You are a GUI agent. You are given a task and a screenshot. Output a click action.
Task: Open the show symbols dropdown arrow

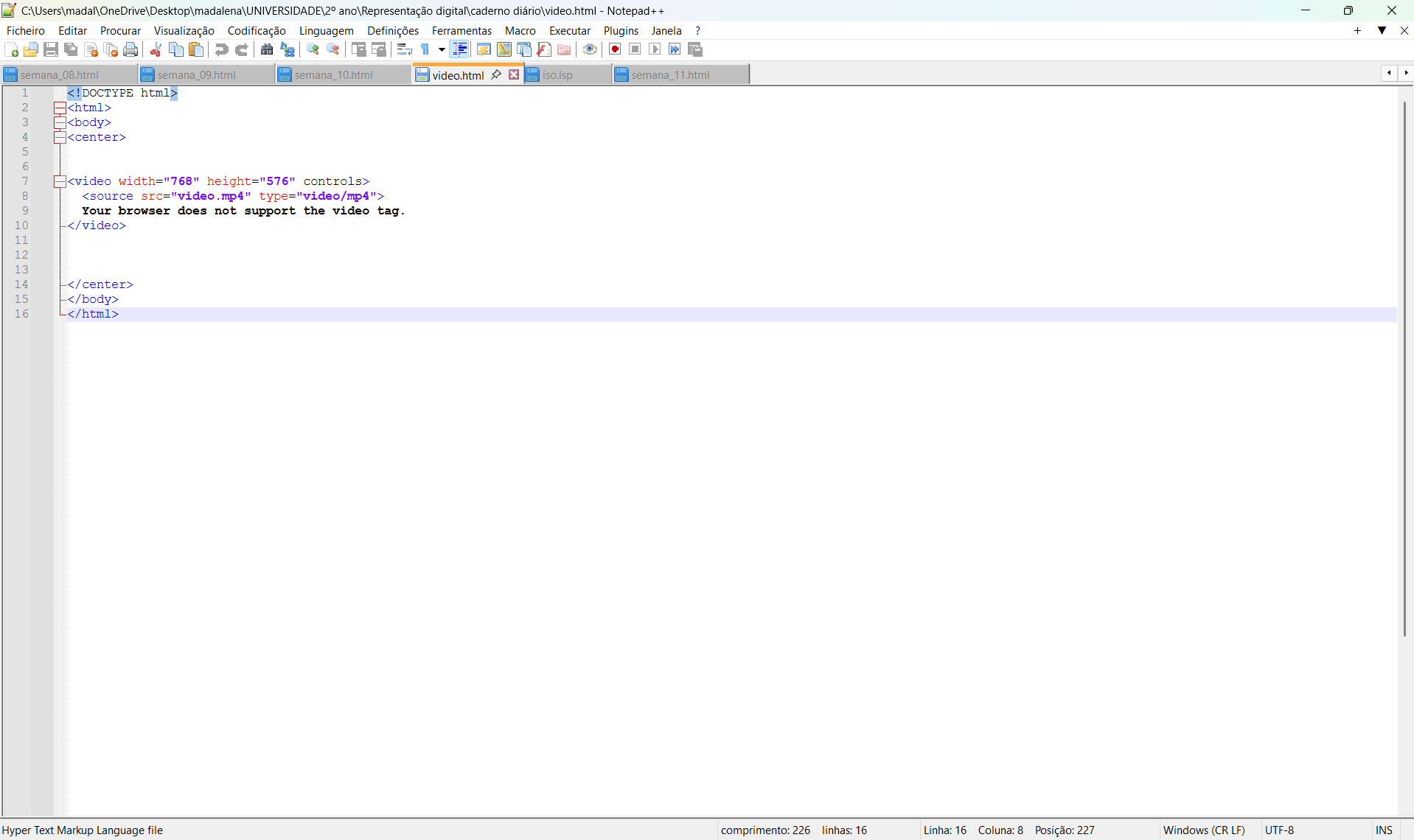442,49
